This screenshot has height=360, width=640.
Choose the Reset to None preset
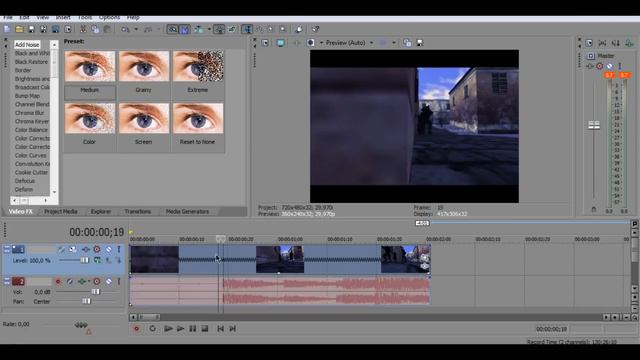[198, 118]
